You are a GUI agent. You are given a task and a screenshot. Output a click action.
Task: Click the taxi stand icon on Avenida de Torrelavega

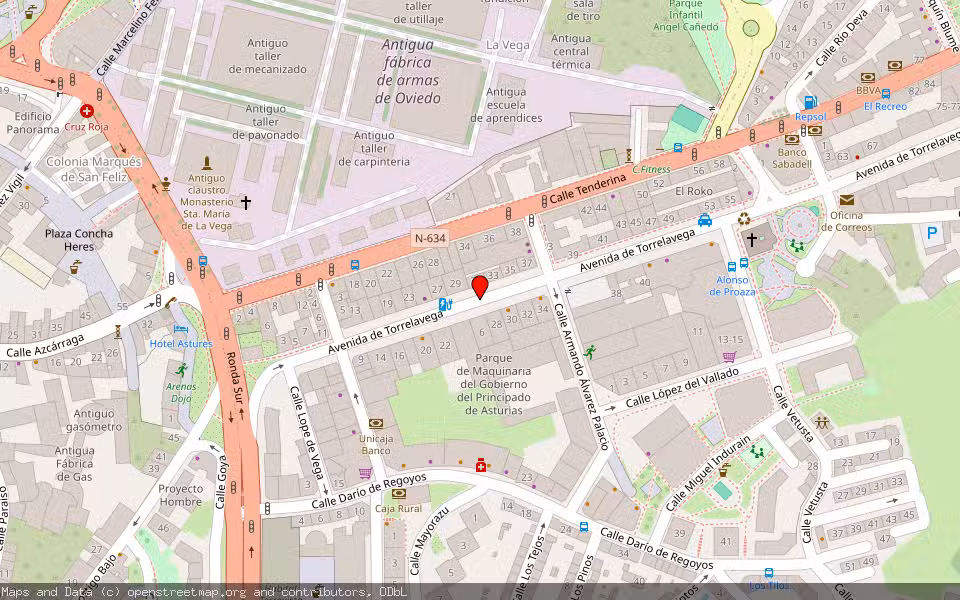[x=705, y=220]
